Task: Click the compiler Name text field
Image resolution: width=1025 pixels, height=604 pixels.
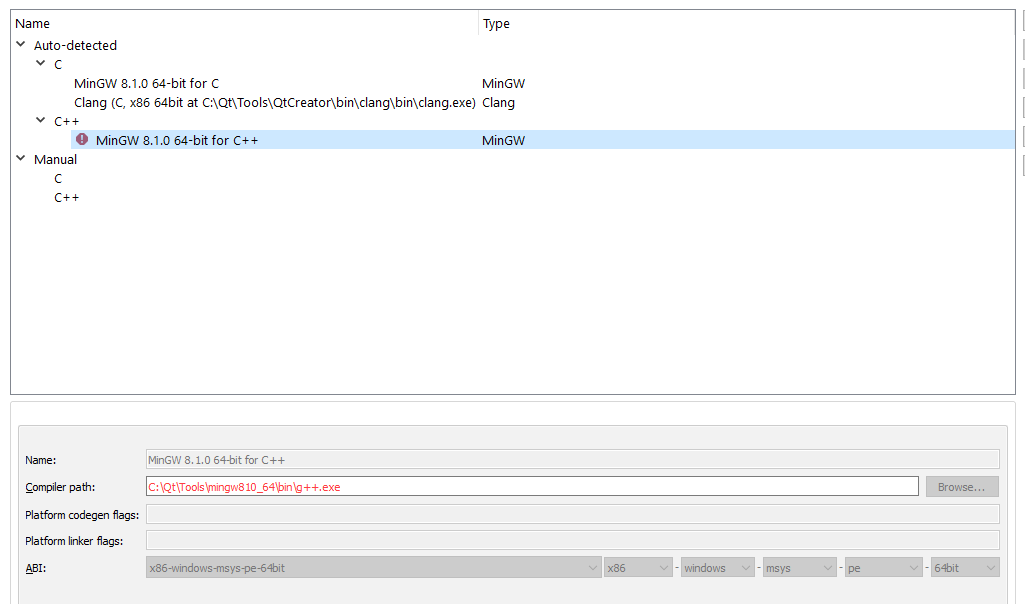Action: tap(572, 460)
